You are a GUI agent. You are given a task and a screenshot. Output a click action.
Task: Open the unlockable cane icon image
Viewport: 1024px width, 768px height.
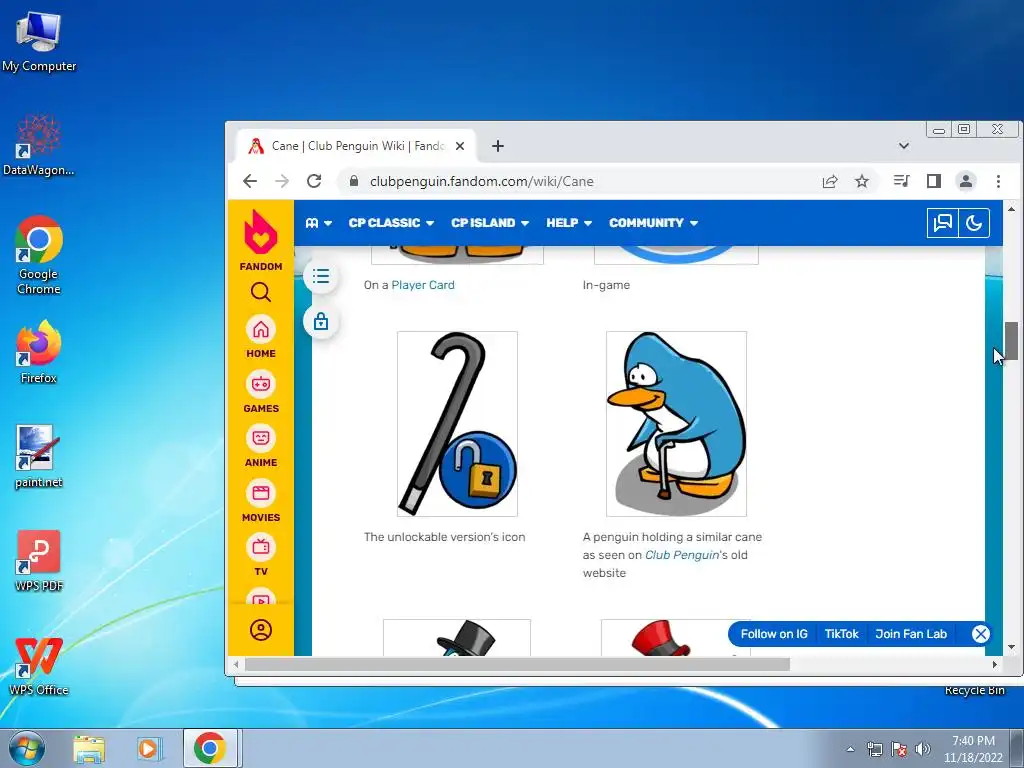[457, 424]
